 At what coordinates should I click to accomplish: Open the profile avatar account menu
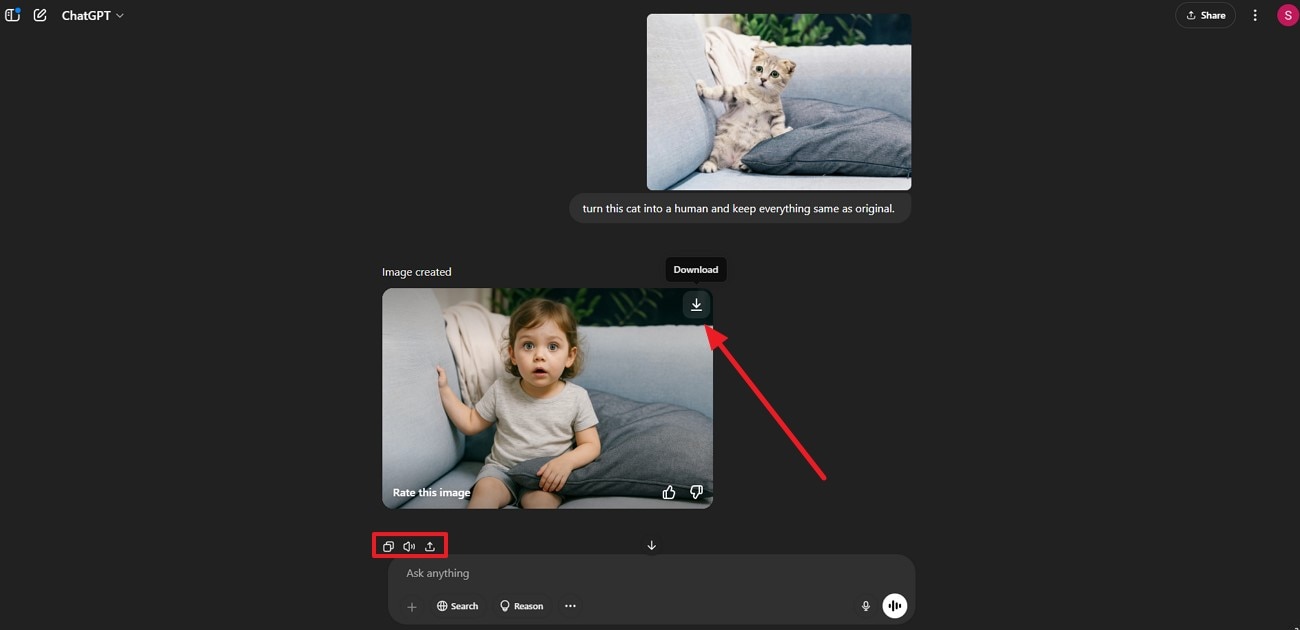coord(1287,15)
